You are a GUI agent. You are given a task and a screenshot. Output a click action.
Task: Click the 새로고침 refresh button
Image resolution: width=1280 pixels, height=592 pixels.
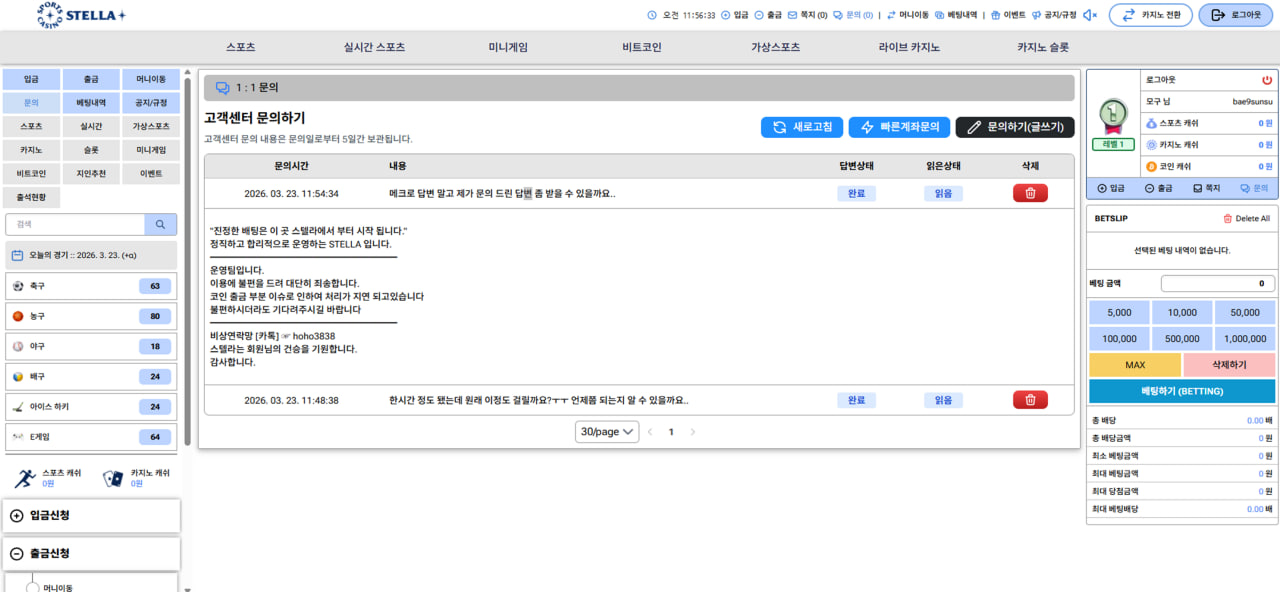tap(801, 127)
